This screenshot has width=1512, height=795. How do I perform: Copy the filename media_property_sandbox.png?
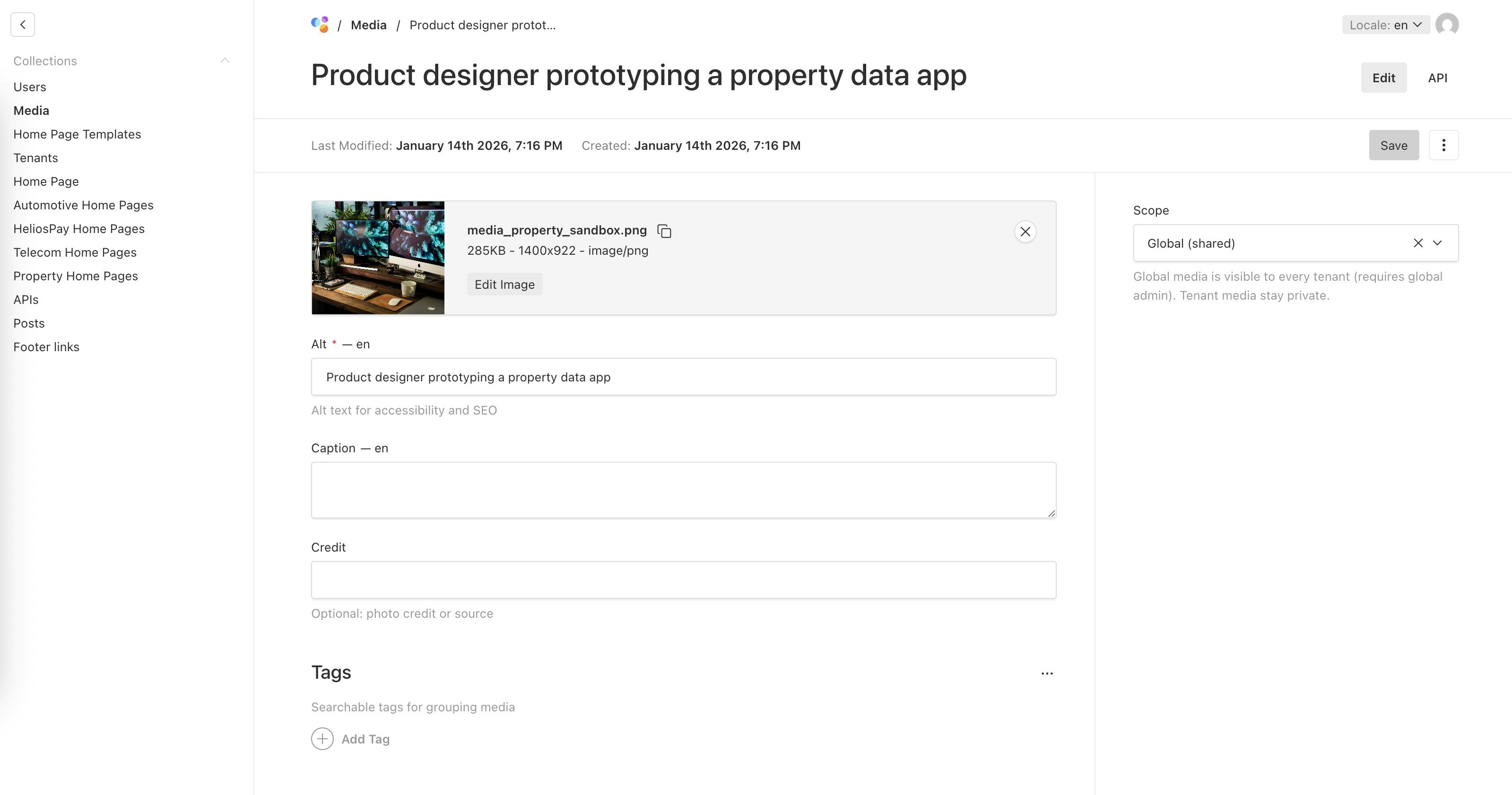[x=664, y=231]
